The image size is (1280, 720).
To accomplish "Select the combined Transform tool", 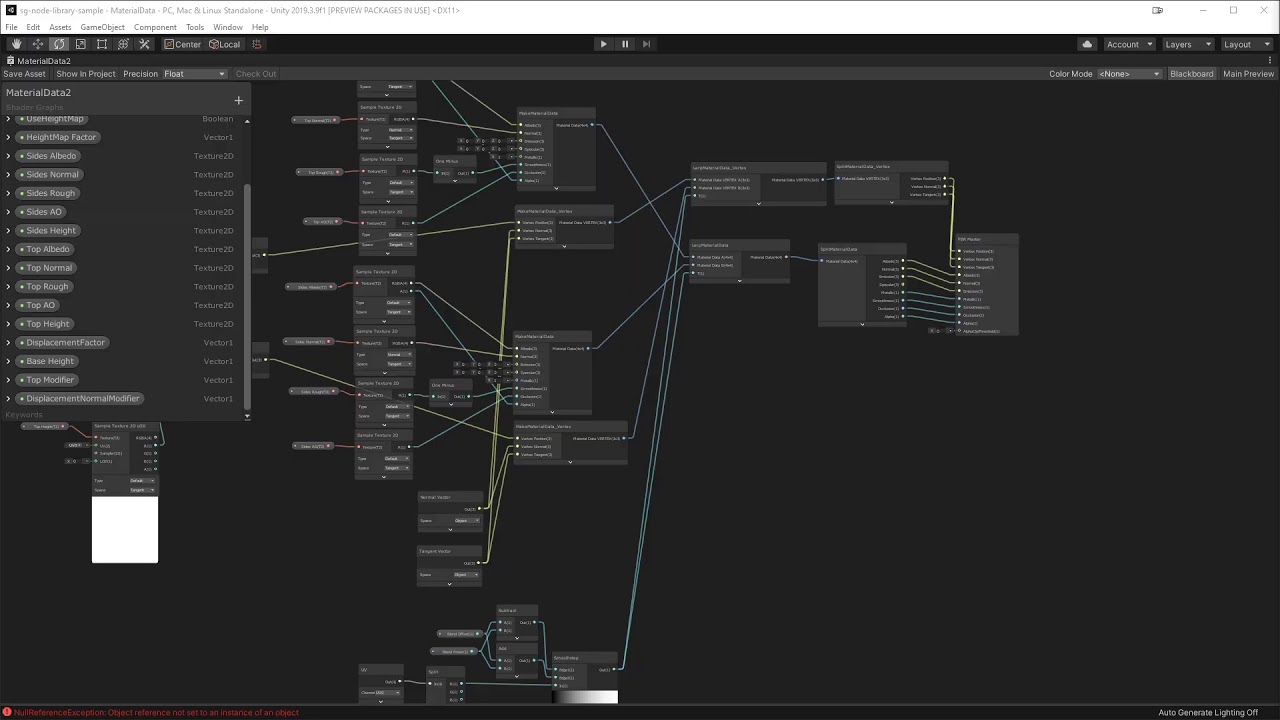I will coord(123,44).
